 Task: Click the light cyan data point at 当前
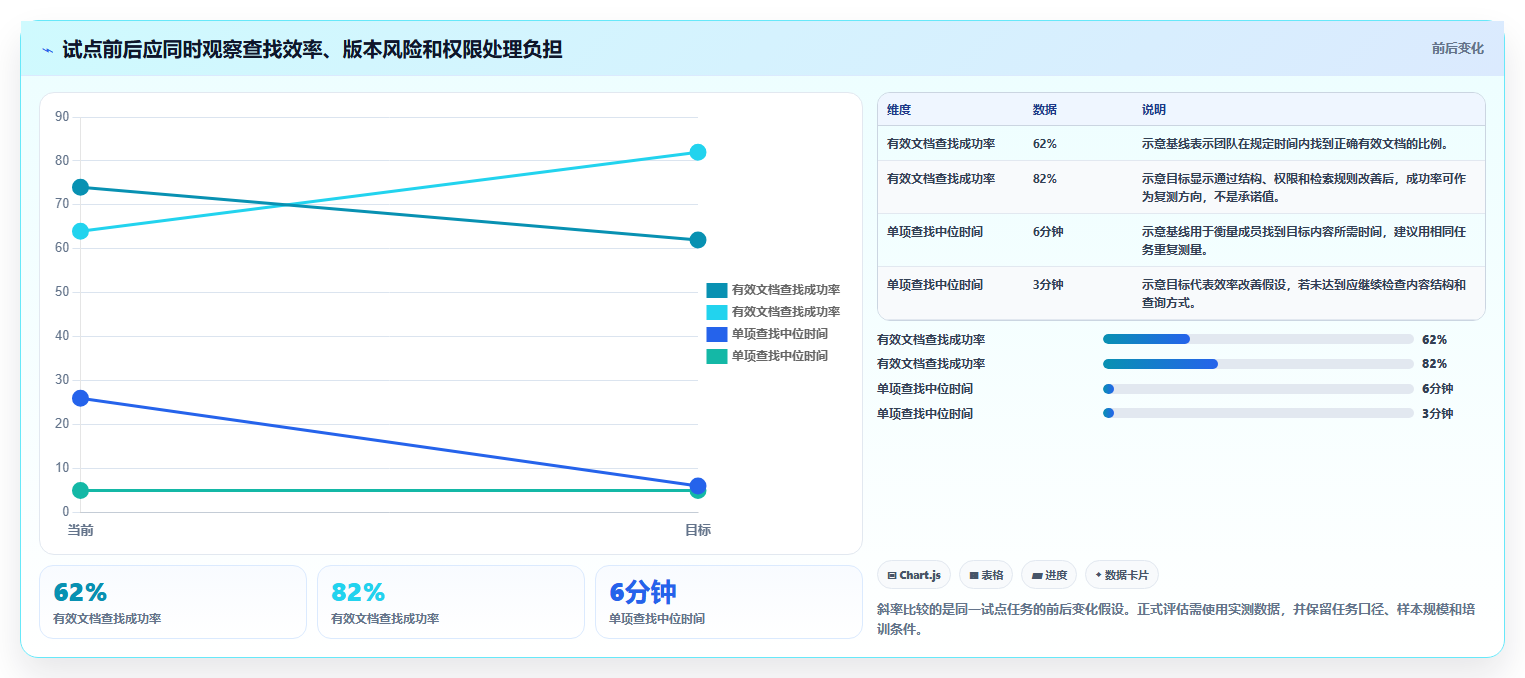click(81, 231)
